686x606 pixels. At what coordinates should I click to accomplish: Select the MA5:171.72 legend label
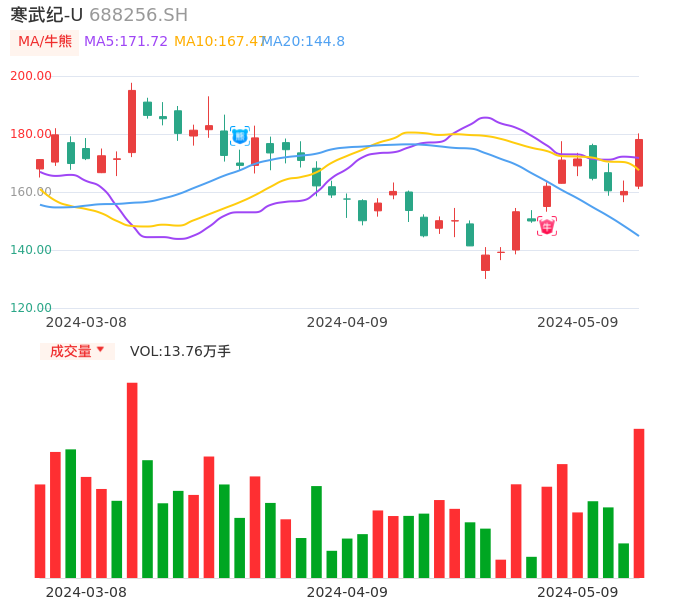tap(126, 42)
